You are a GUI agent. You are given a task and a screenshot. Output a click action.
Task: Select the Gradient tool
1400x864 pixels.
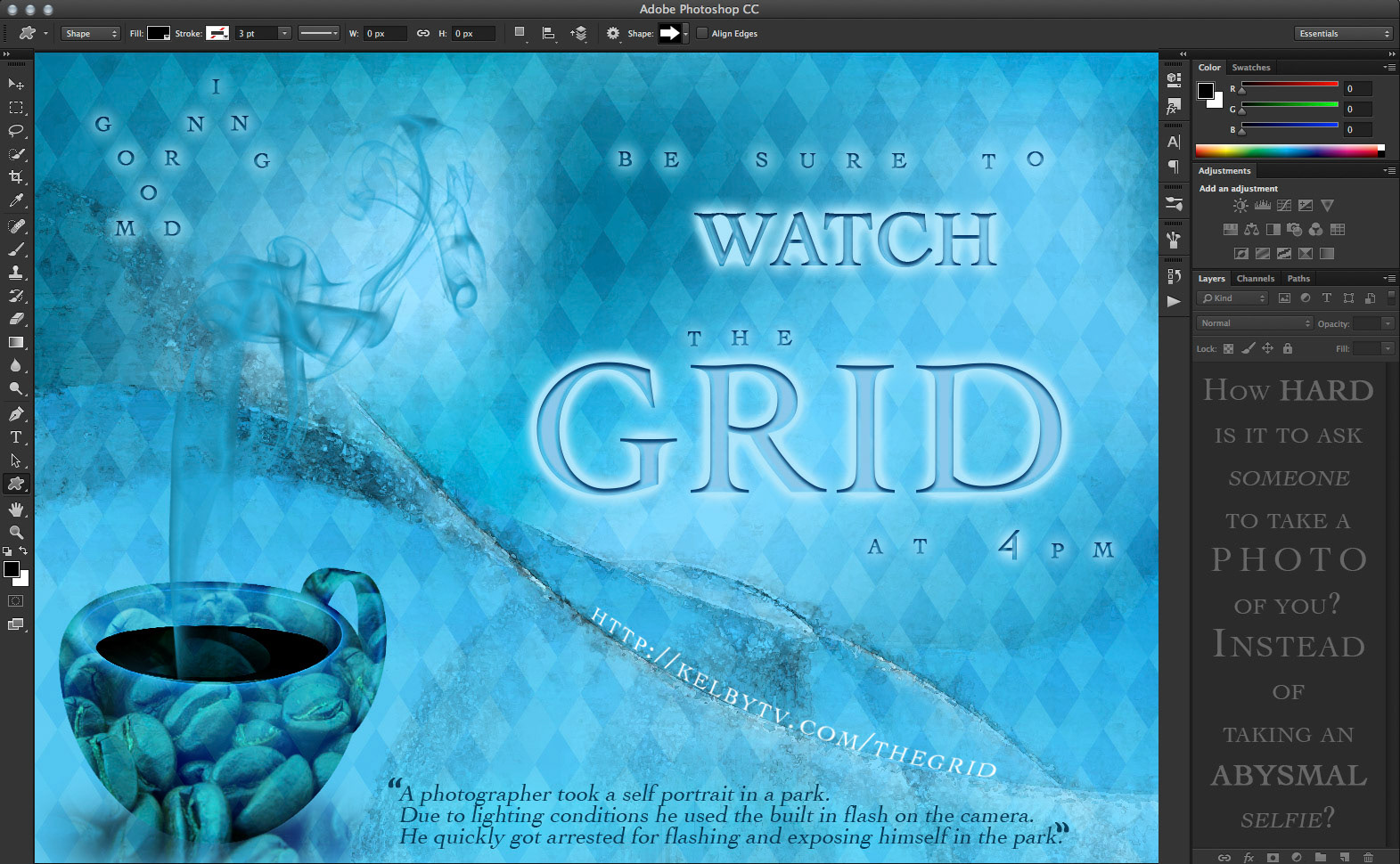16,342
